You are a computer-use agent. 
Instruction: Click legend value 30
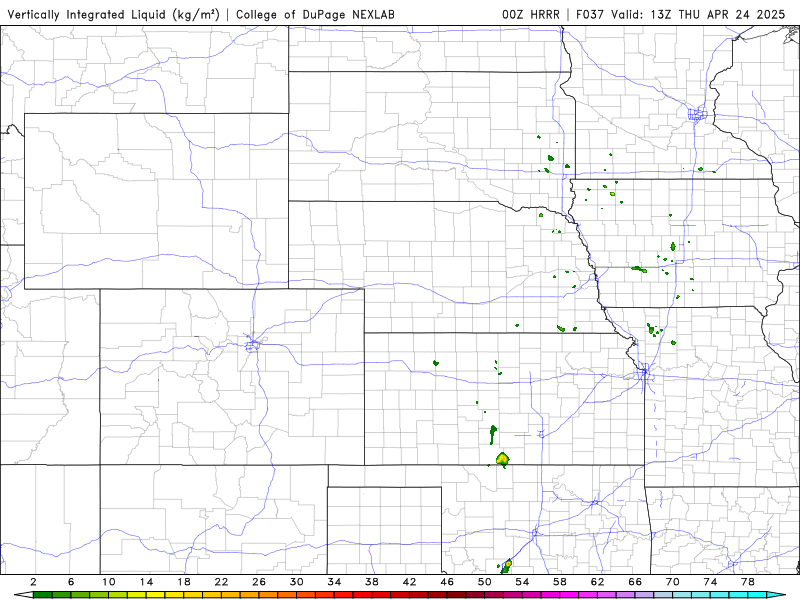296,582
